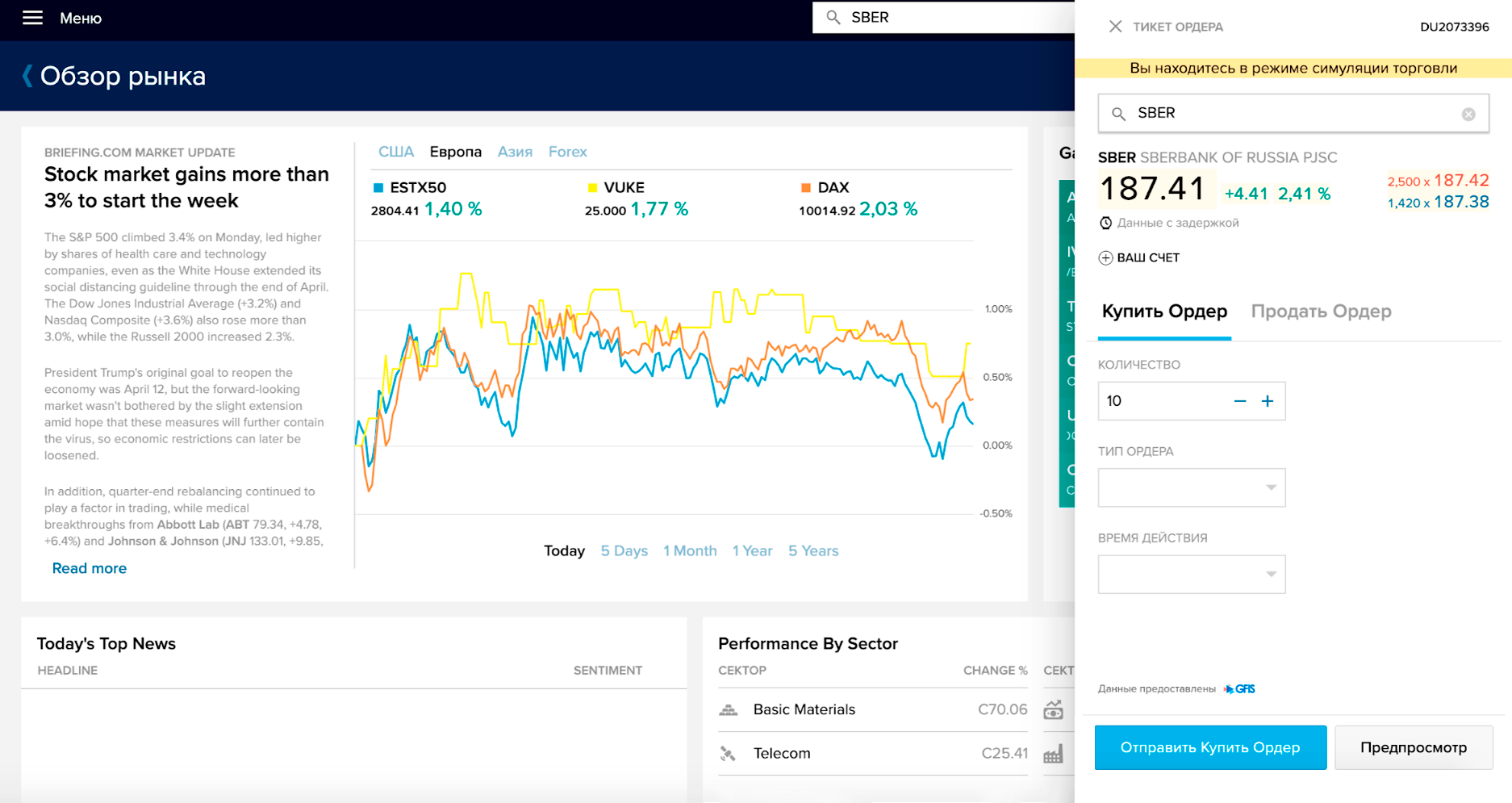Go back via Обзор рынка chevron
This screenshot has height=803, width=1512.
pyautogui.click(x=27, y=76)
